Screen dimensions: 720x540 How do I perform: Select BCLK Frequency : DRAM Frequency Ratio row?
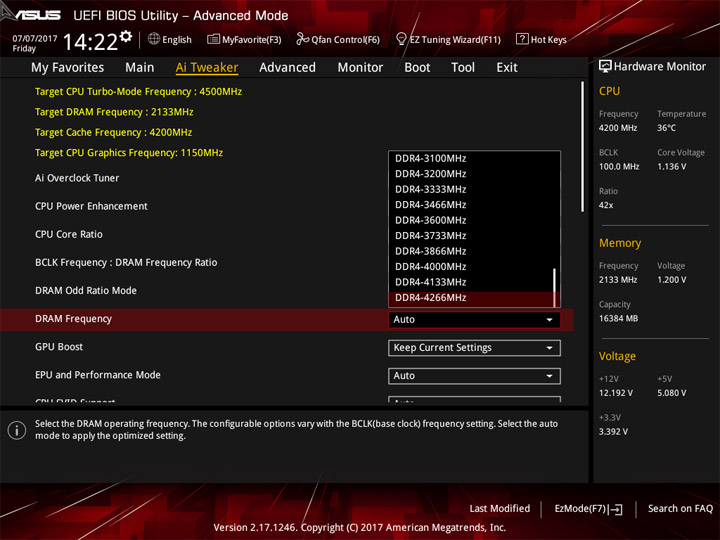pyautogui.click(x=126, y=263)
